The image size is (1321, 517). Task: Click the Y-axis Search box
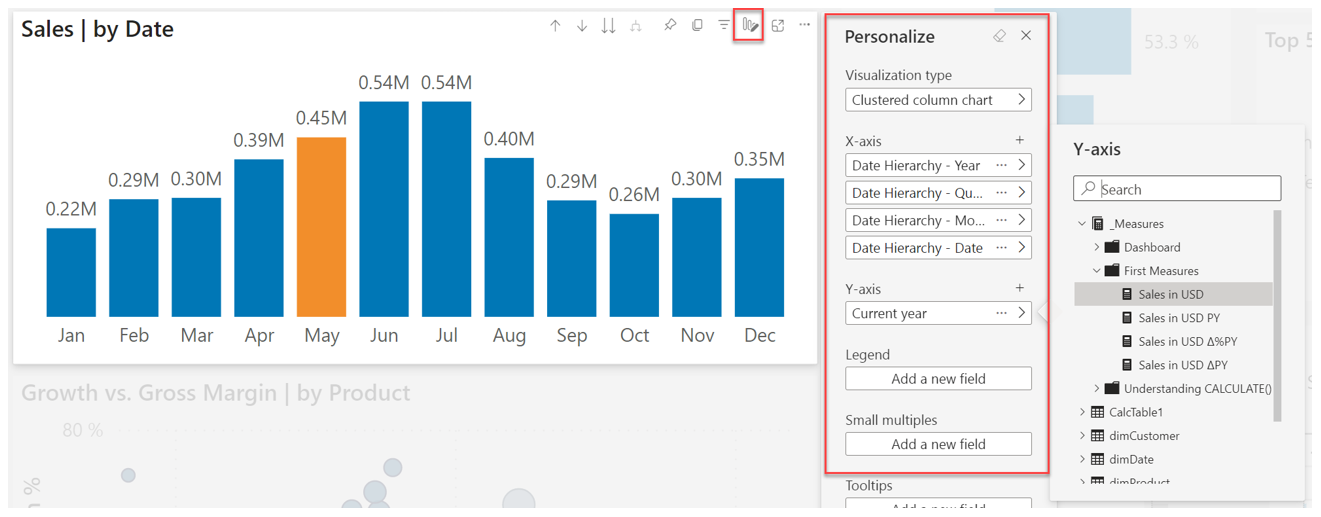1177,189
